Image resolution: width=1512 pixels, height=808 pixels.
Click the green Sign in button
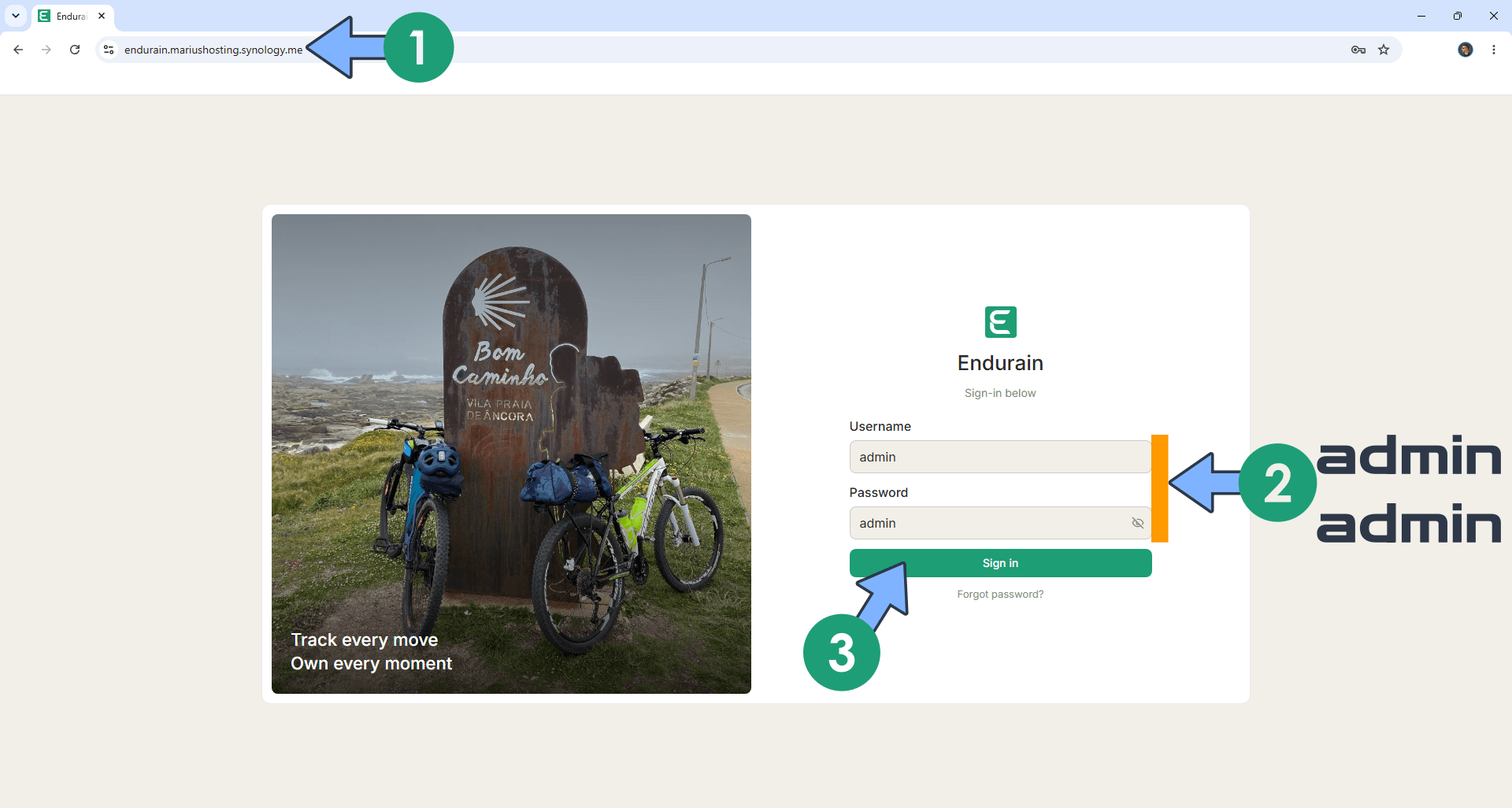(1000, 563)
